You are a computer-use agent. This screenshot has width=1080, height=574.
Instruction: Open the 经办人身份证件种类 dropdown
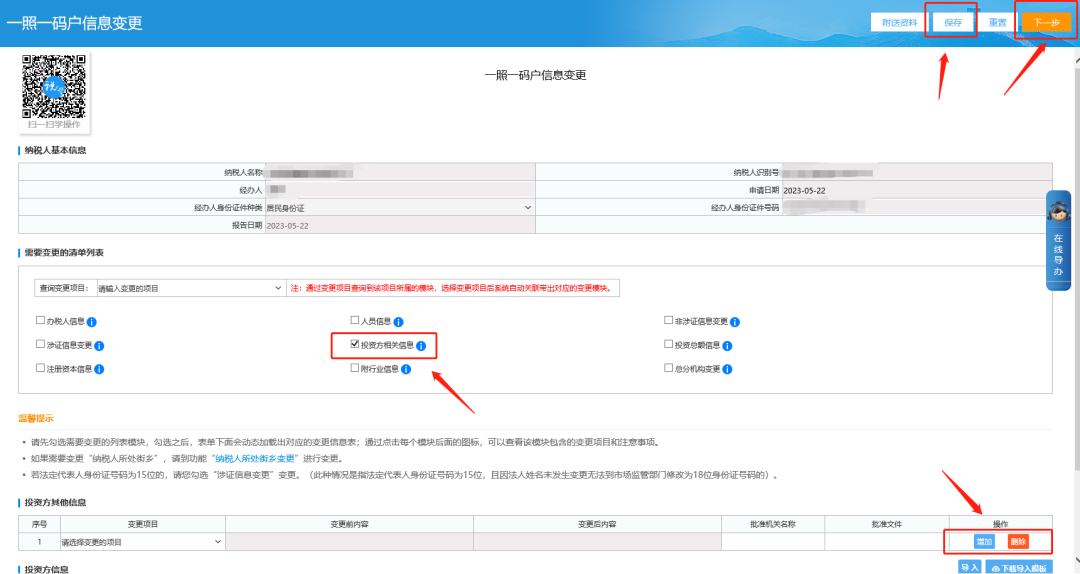(x=399, y=207)
